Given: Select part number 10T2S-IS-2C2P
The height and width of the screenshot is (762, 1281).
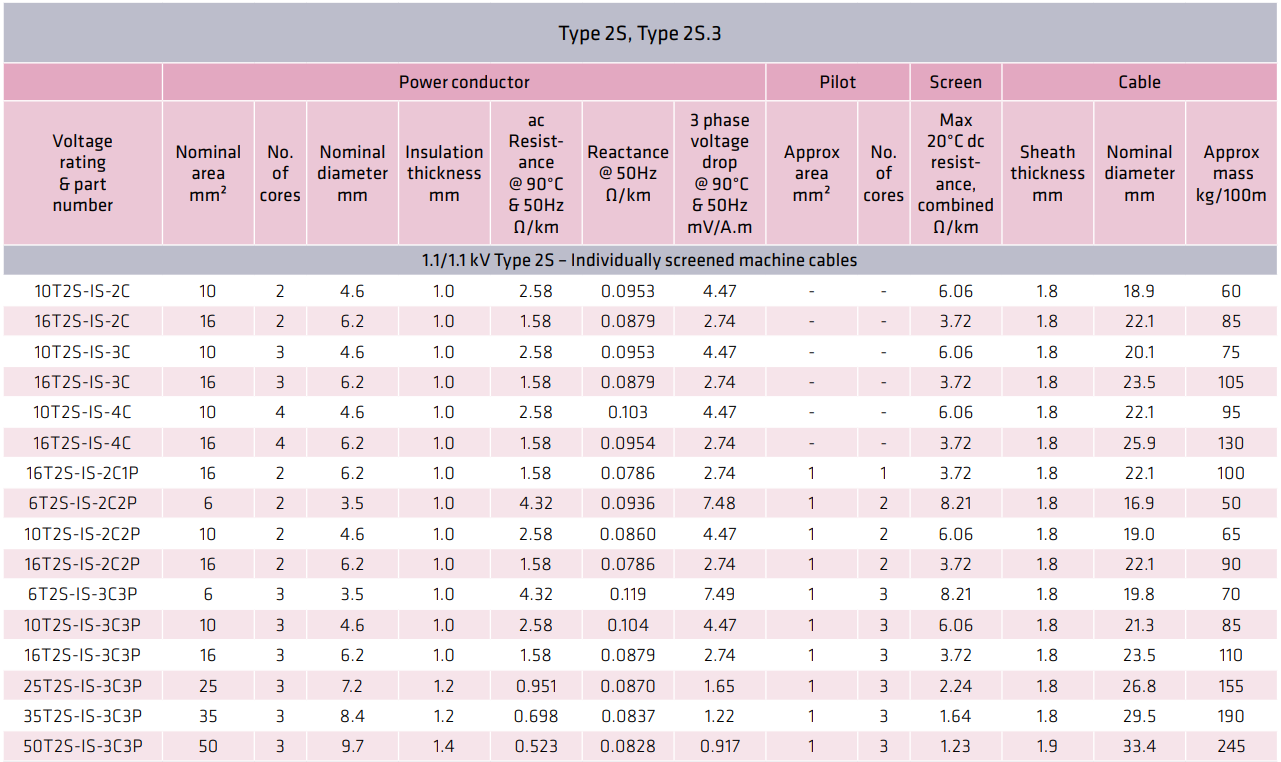Looking at the screenshot, I should click(83, 534).
